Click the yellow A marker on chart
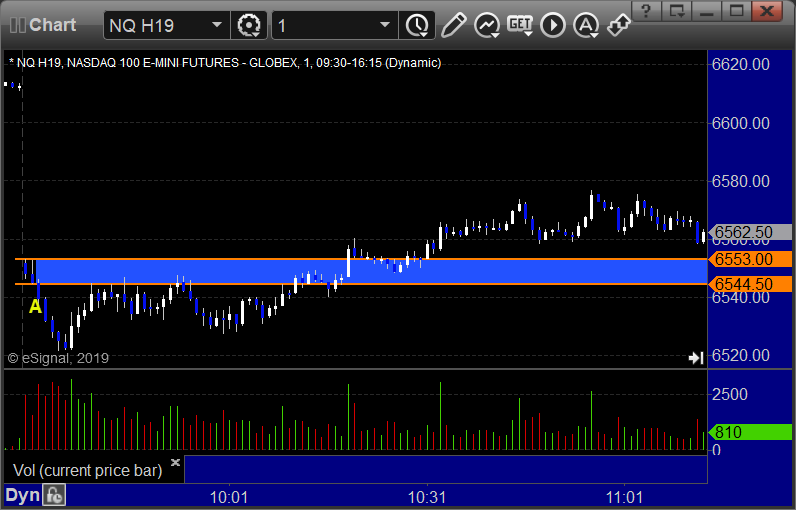The height and width of the screenshot is (510, 796). click(x=35, y=307)
